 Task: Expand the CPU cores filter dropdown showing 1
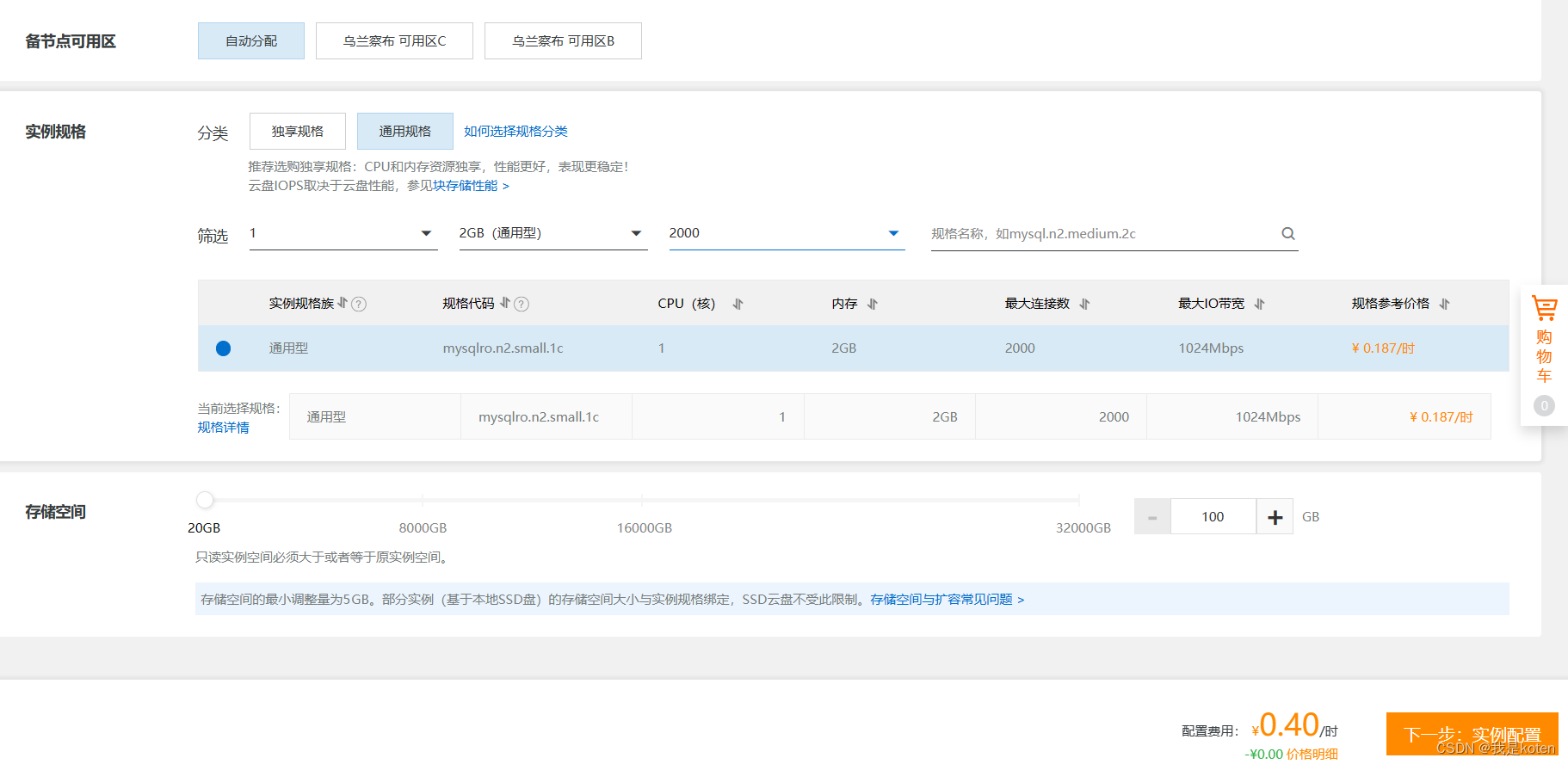(343, 233)
